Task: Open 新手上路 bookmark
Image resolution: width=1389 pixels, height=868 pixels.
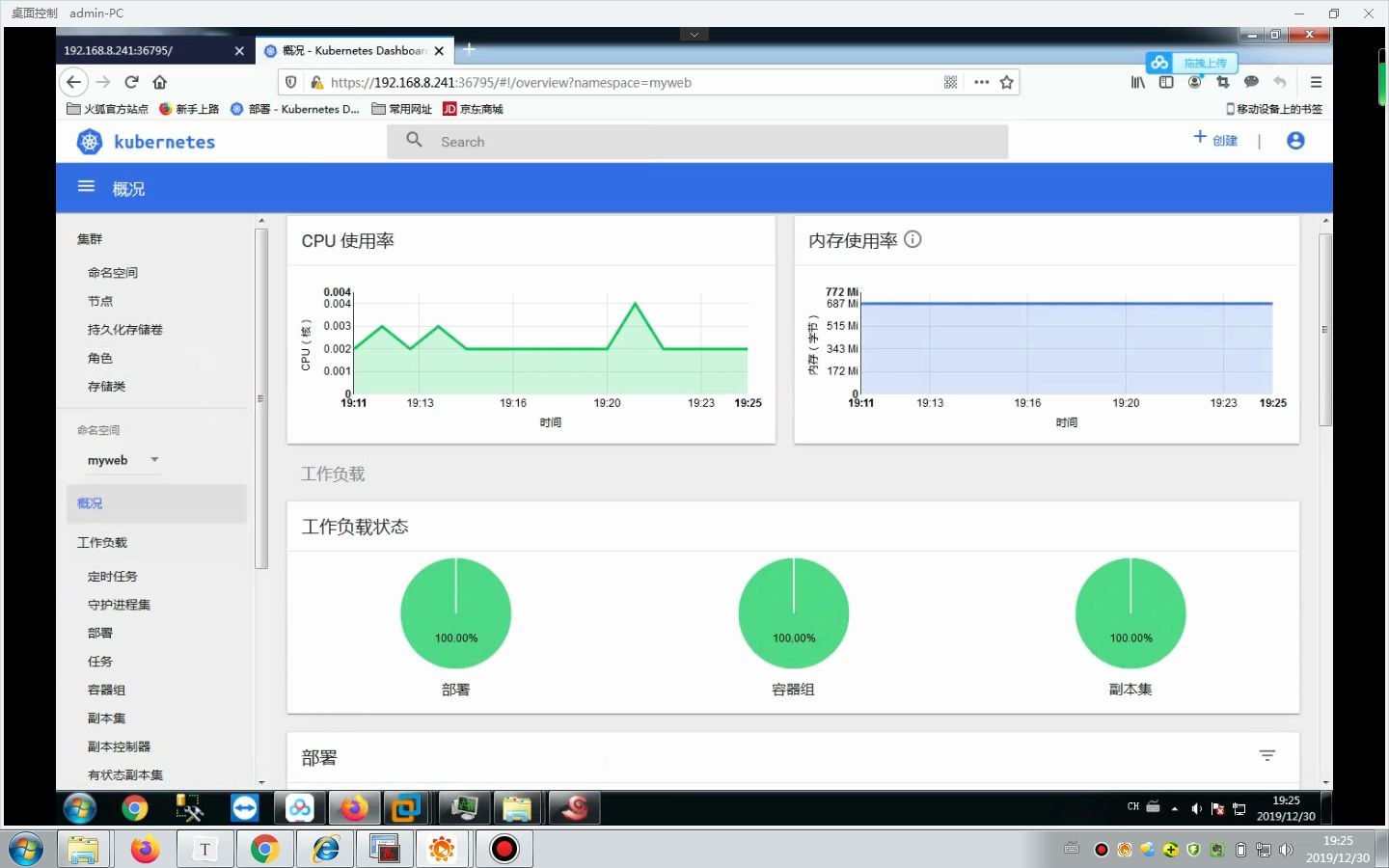Action: click(x=189, y=109)
